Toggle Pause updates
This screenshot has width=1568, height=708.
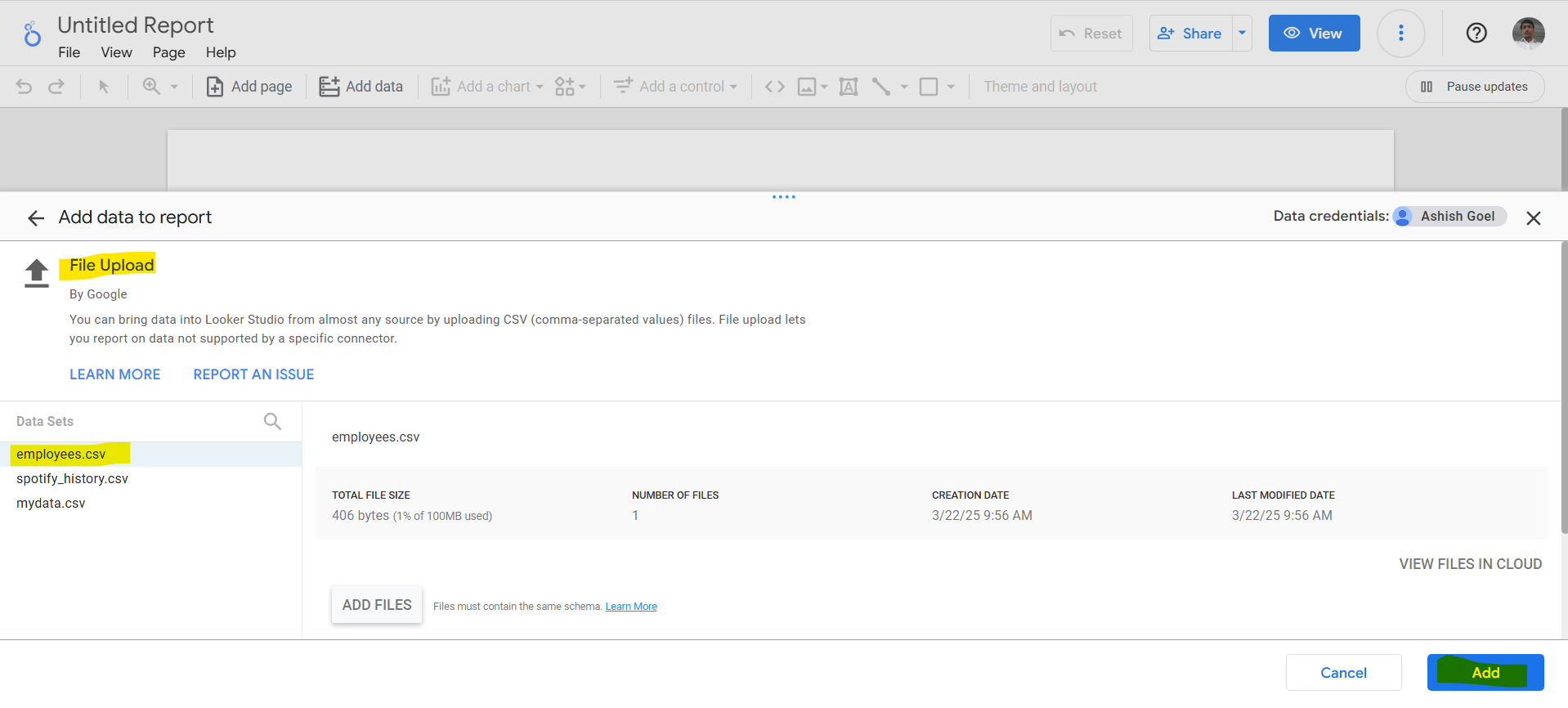click(x=1474, y=87)
